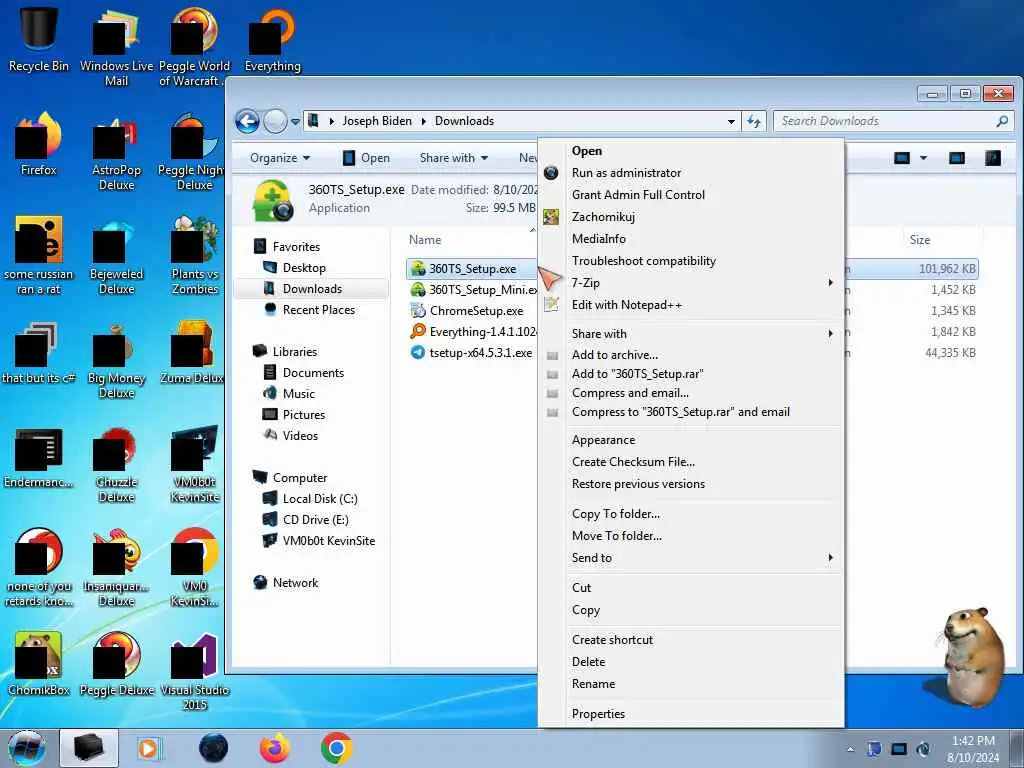Image resolution: width=1024 pixels, height=768 pixels.
Task: Click the taskbar clock and date
Action: (x=973, y=749)
